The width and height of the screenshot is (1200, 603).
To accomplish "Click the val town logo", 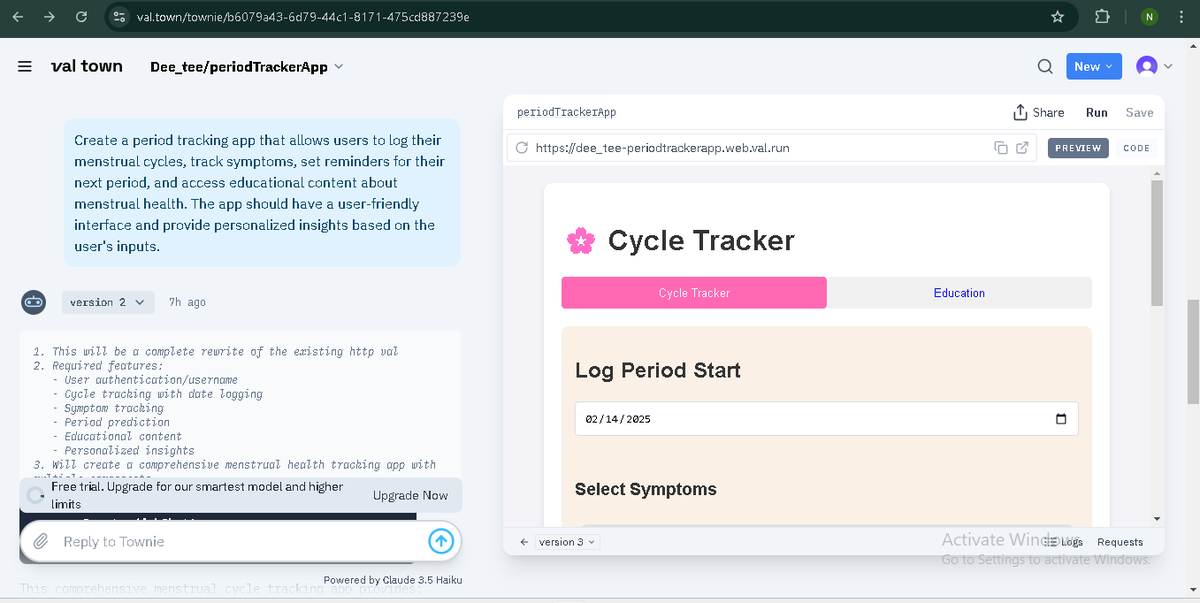I will (86, 66).
